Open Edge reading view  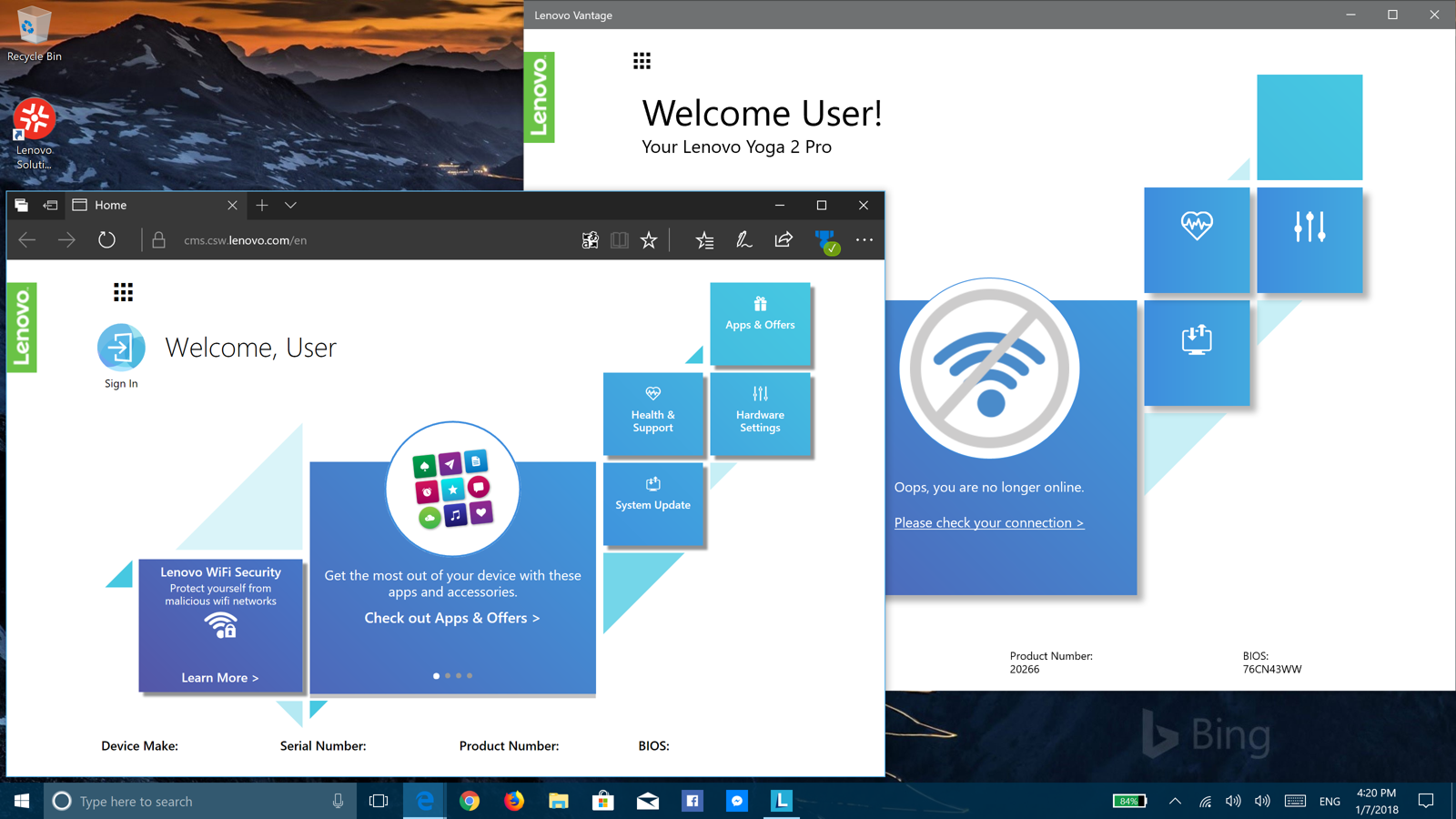pos(619,240)
